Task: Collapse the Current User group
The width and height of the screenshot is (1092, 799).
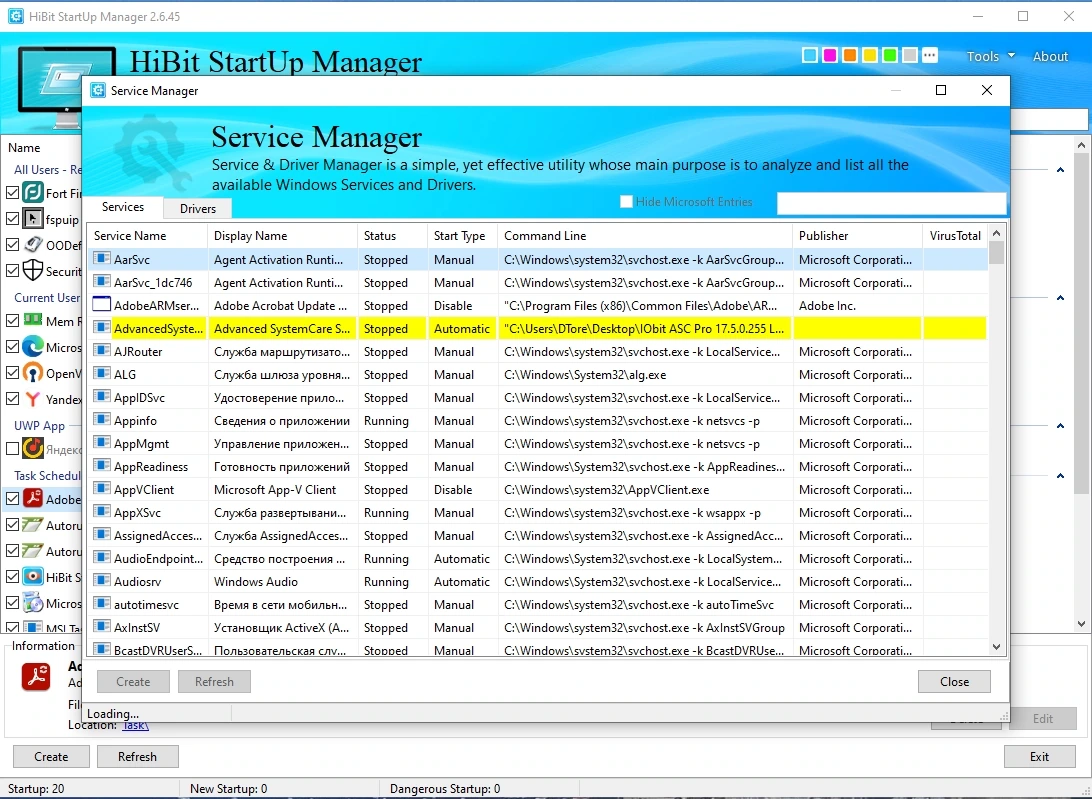Action: coord(1060,297)
